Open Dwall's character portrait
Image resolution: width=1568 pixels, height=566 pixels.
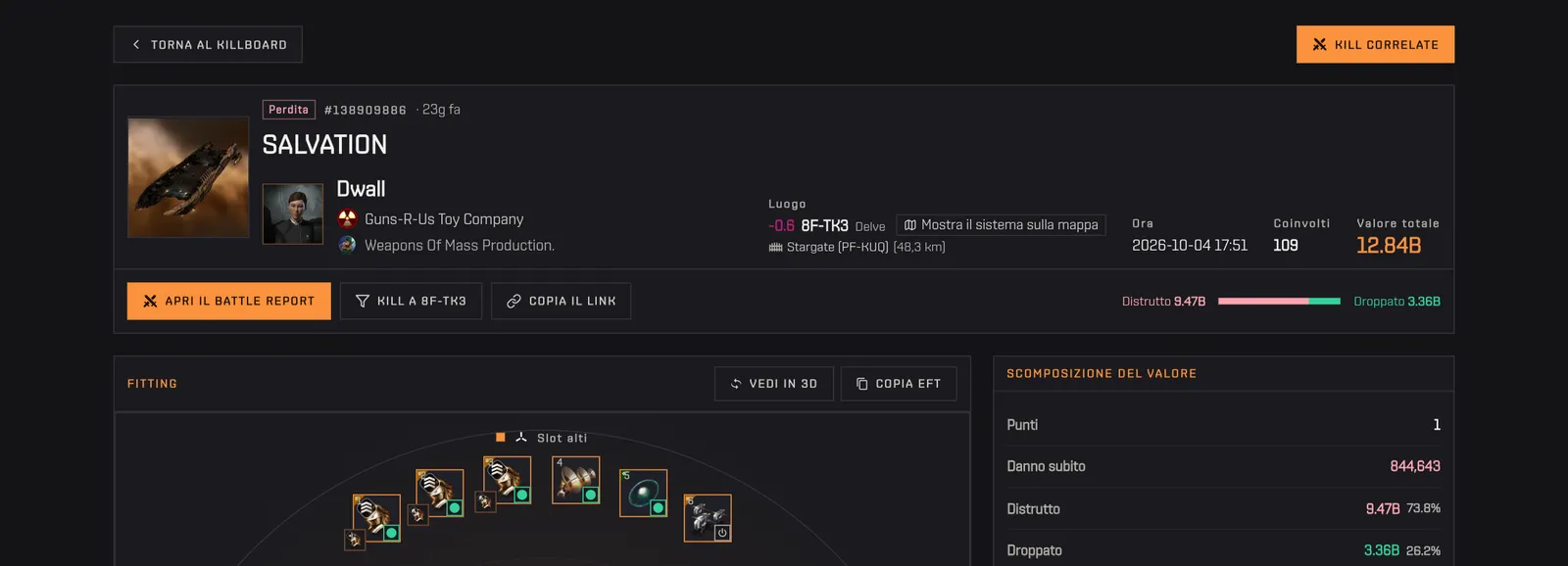(293, 213)
